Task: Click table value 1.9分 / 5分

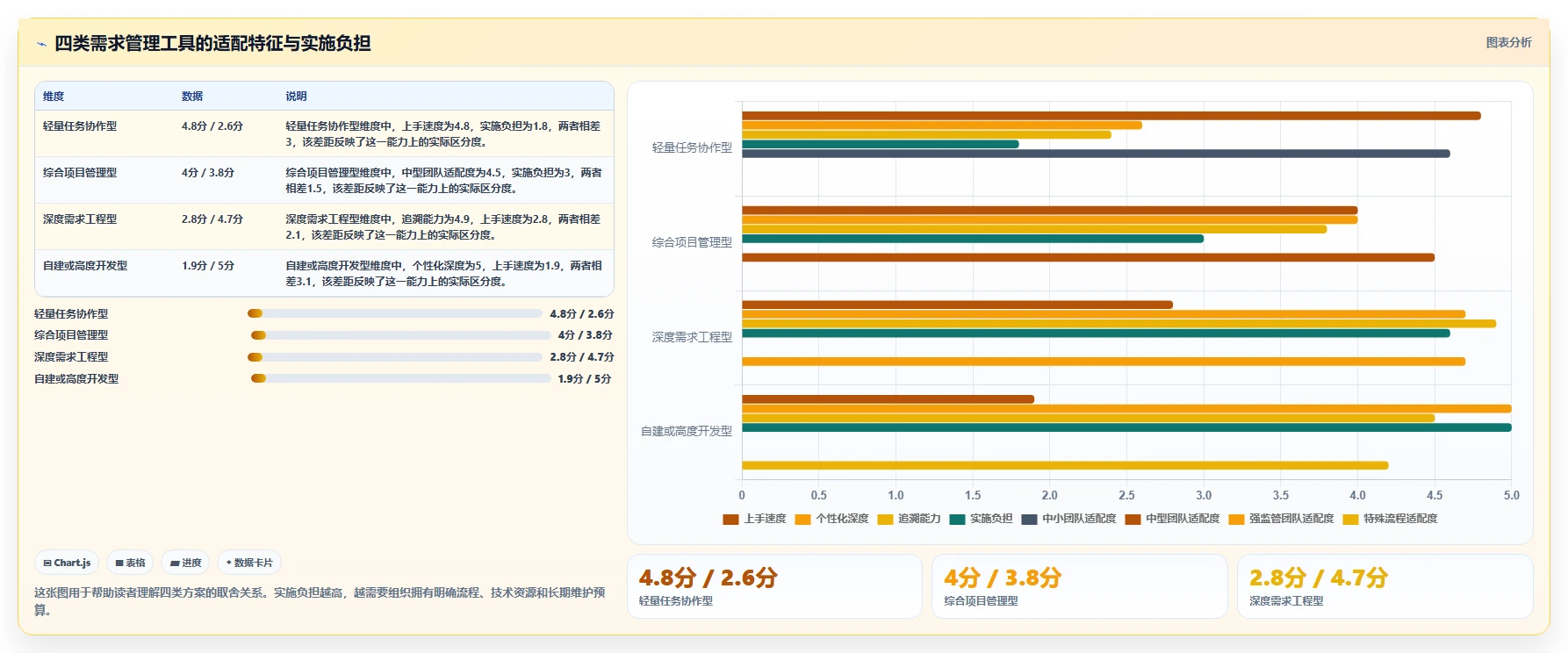Action: tap(208, 266)
